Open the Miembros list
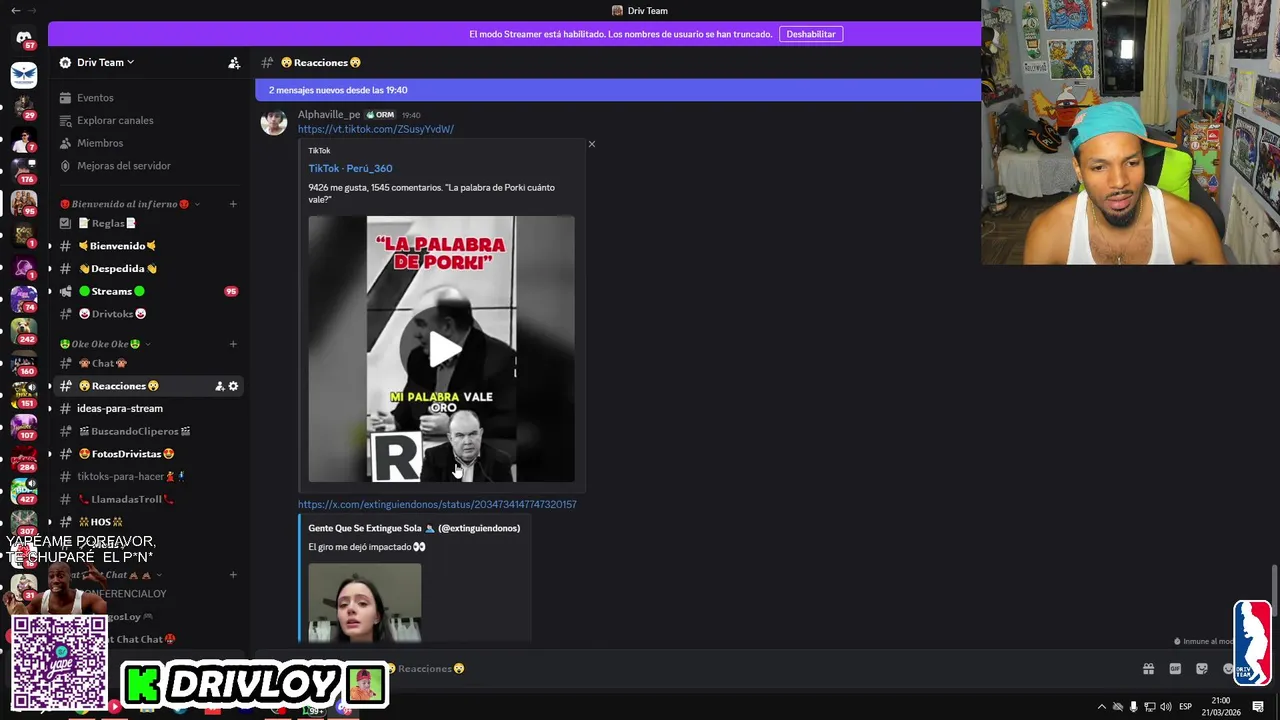The width and height of the screenshot is (1280, 720). point(100,143)
